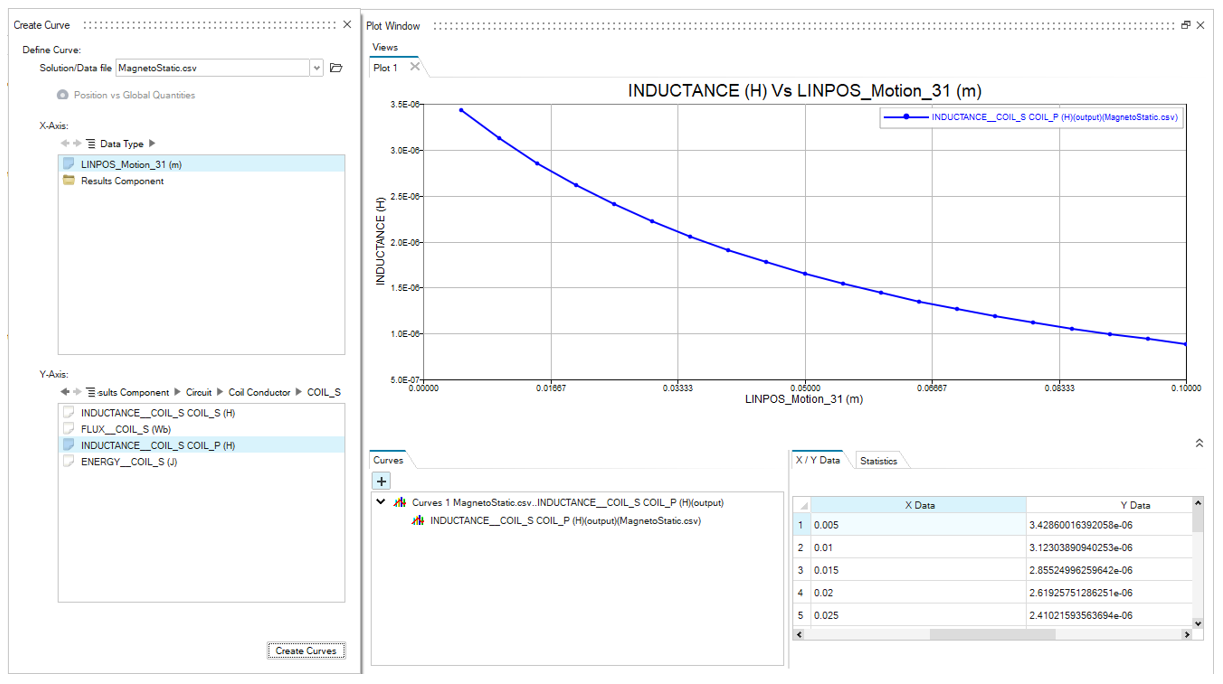Click the curve icon beside Curves 1
The image size is (1223, 684).
pyautogui.click(x=400, y=503)
